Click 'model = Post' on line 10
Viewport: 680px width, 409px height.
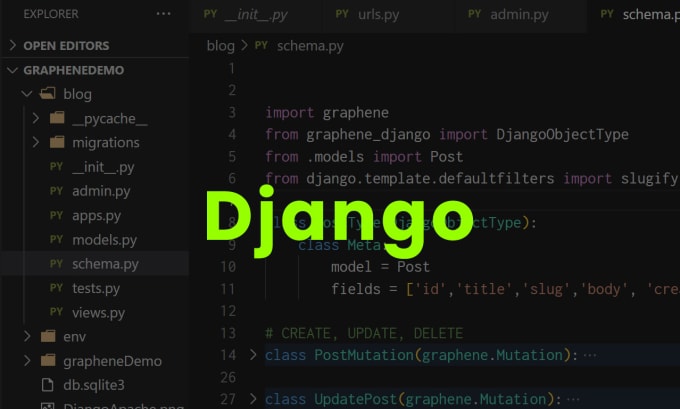tap(380, 267)
